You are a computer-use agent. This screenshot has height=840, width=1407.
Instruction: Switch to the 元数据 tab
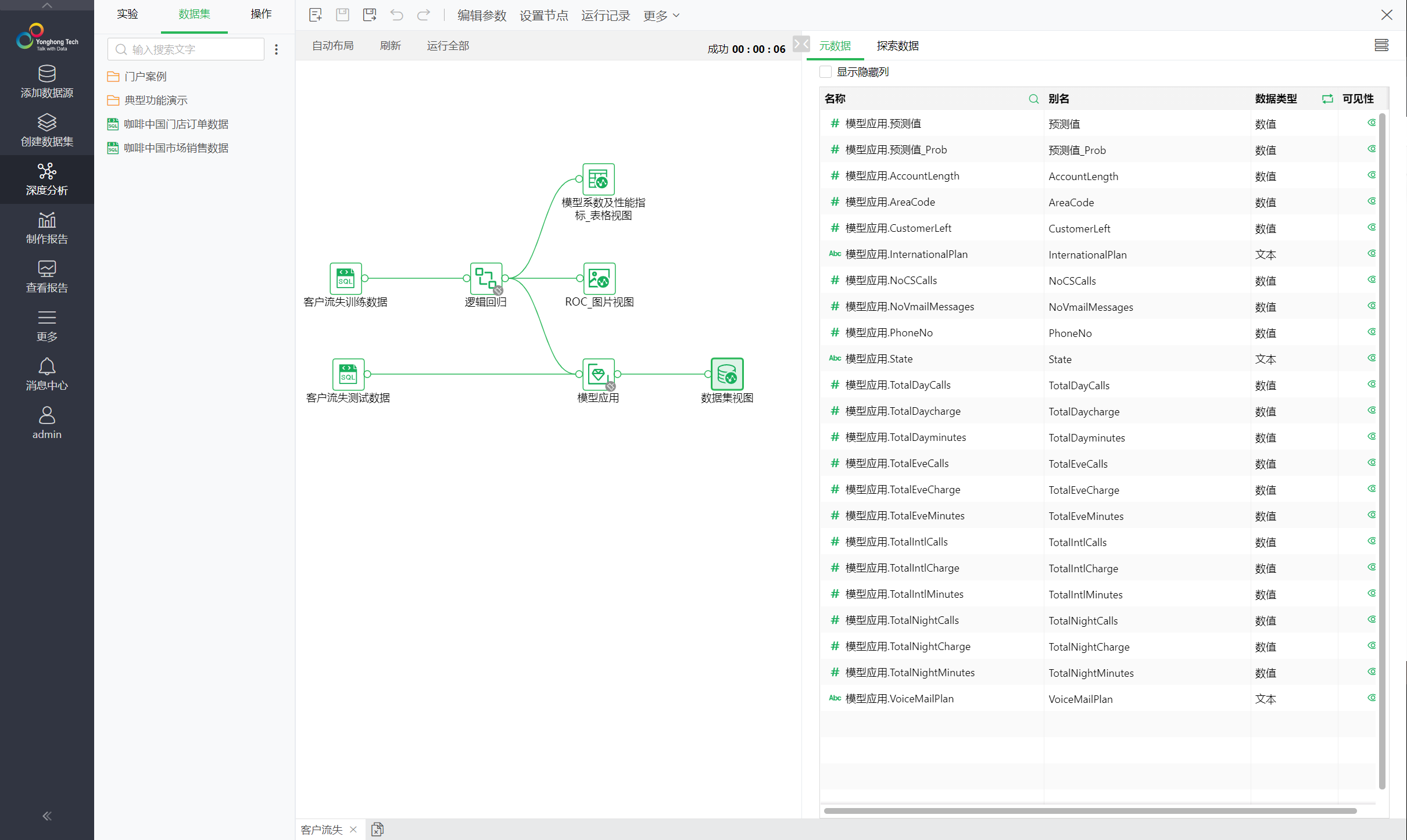(835, 46)
